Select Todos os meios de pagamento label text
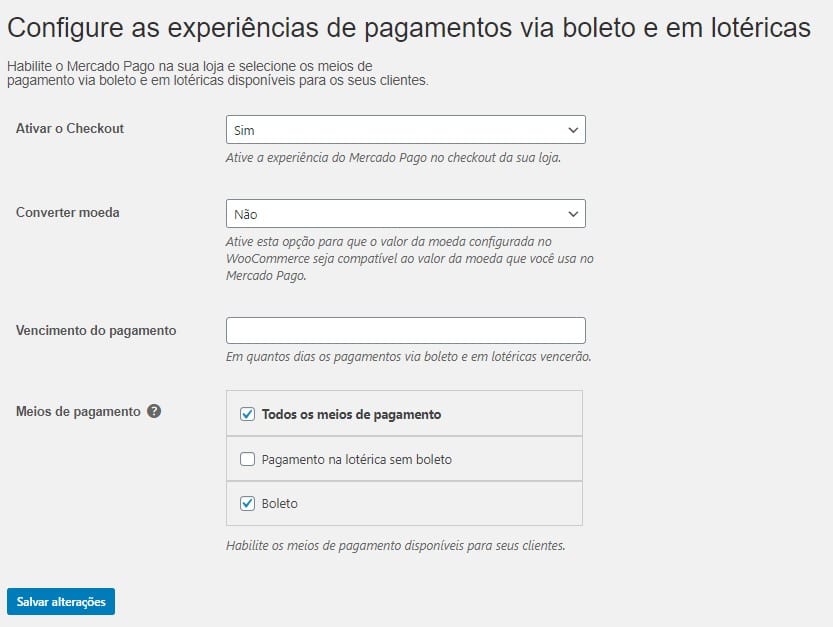Screen dimensions: 833x627 [351, 414]
